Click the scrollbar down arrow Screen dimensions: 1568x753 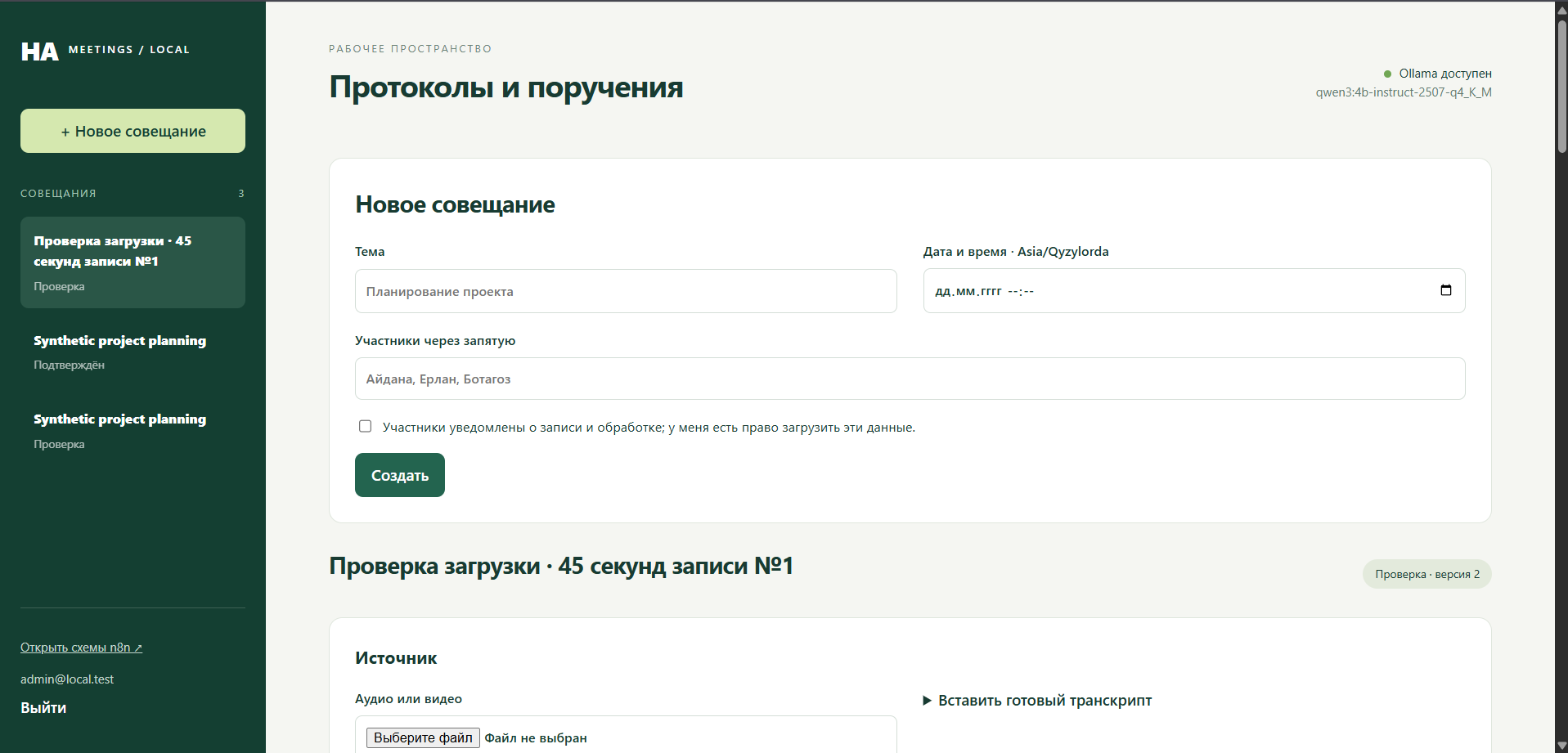[1561, 746]
